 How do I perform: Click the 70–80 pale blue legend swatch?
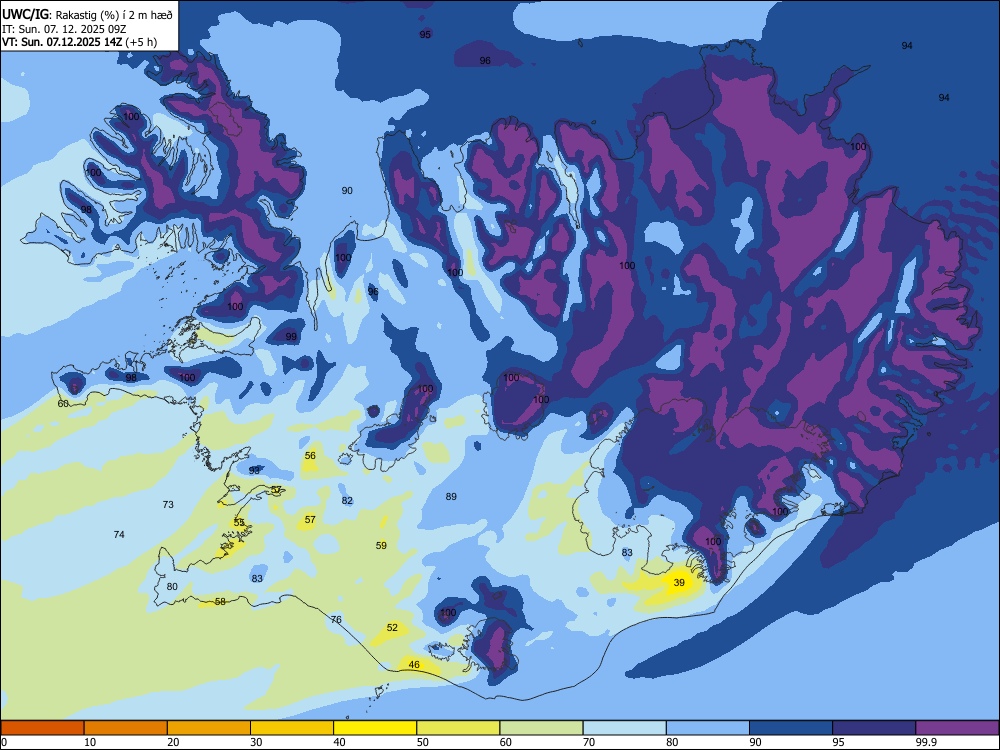(x=624, y=728)
